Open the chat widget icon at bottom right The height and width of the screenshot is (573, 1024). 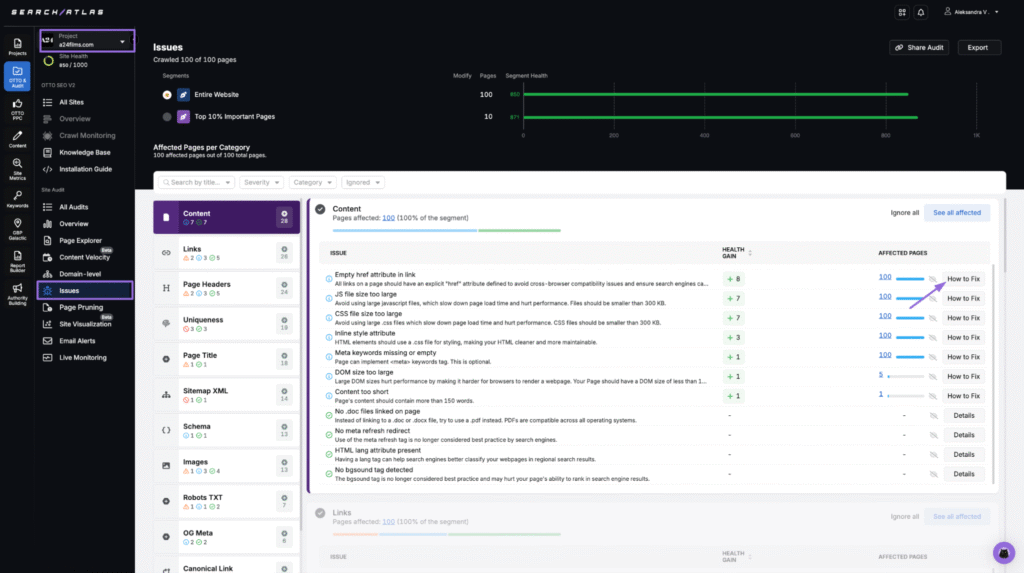coord(1003,553)
